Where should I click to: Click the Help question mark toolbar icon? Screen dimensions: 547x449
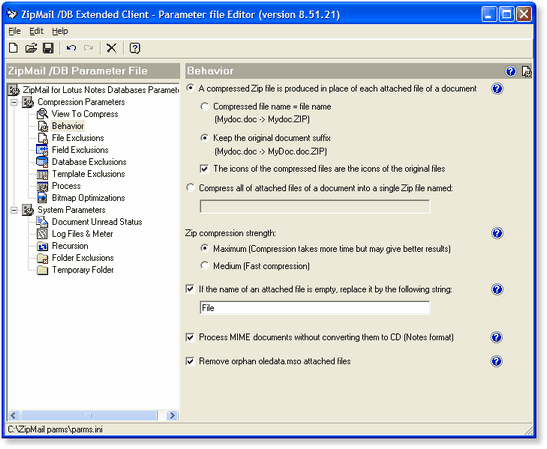[x=135, y=48]
